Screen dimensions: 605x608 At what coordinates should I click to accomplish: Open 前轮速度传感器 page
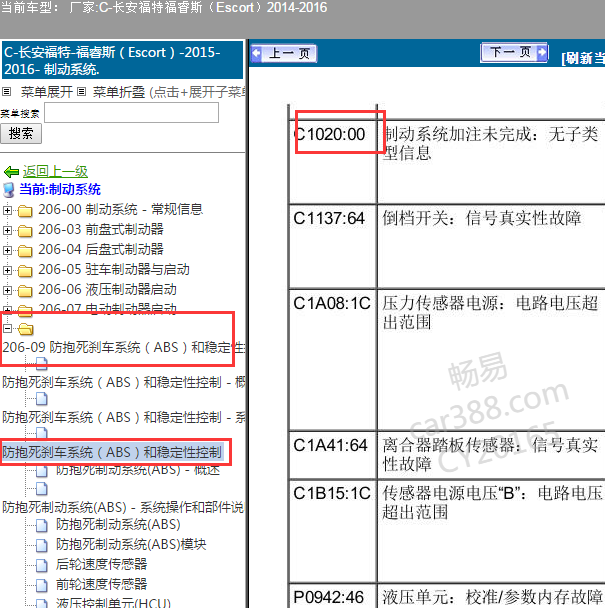tap(101, 584)
